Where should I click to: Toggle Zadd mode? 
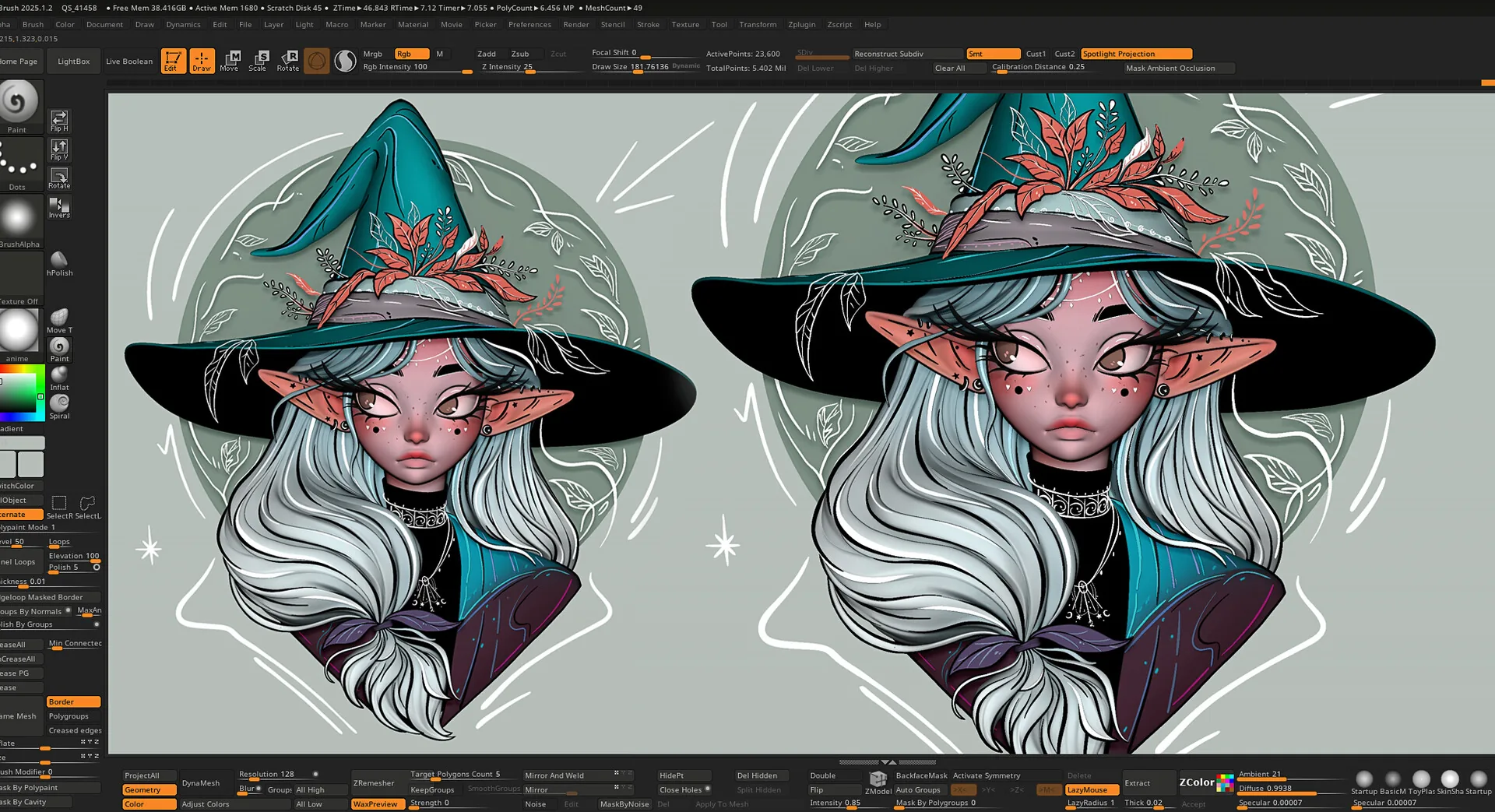point(487,54)
